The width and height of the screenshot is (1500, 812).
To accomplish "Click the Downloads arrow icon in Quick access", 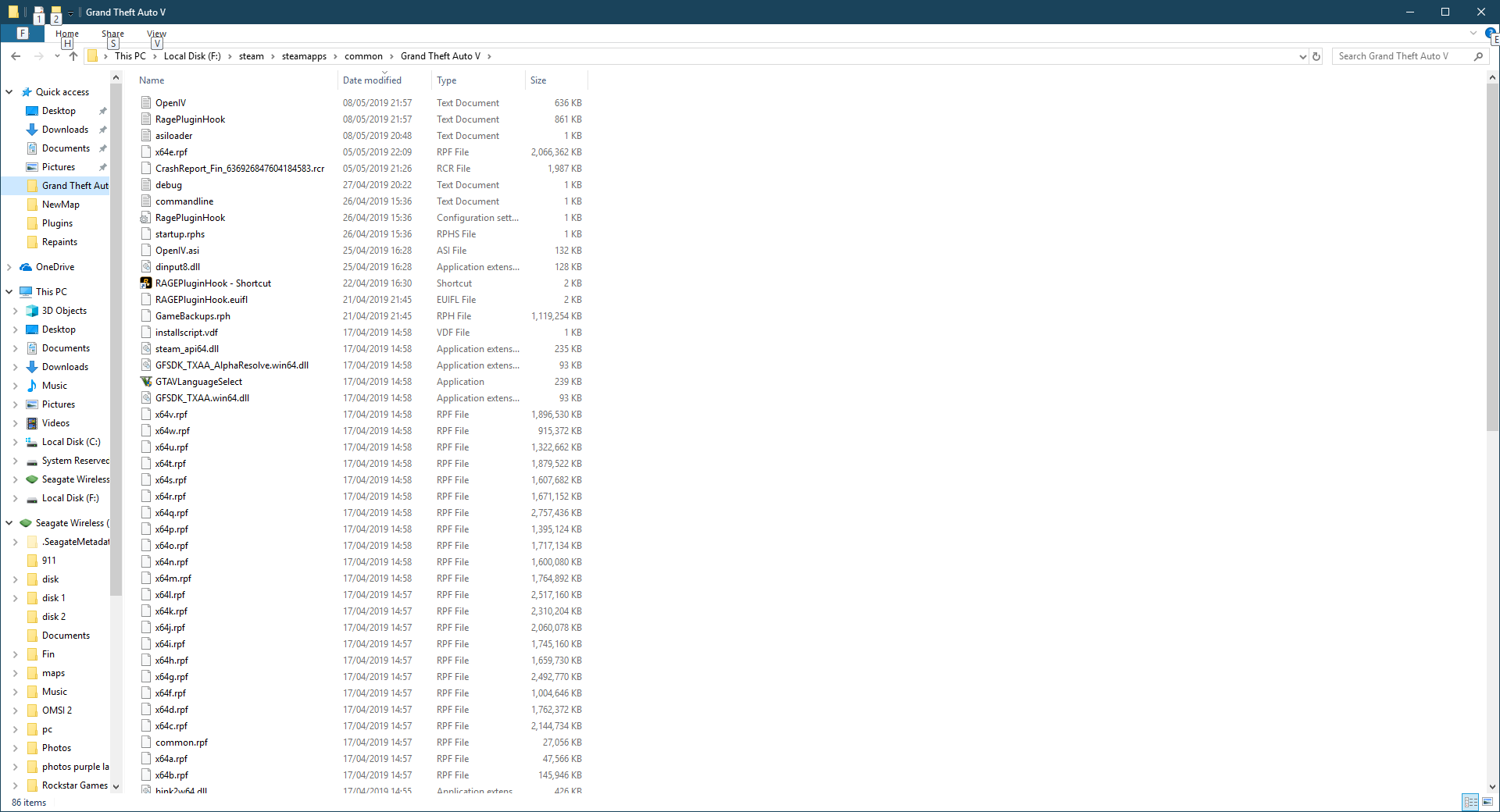I will click(32, 130).
